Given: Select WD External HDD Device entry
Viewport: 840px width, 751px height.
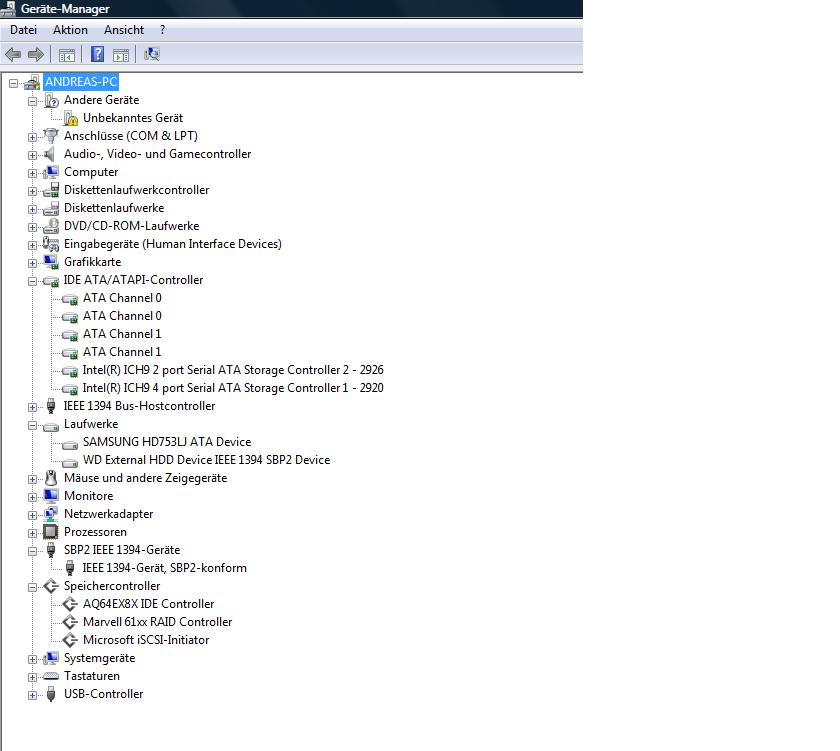Looking at the screenshot, I should pos(206,460).
